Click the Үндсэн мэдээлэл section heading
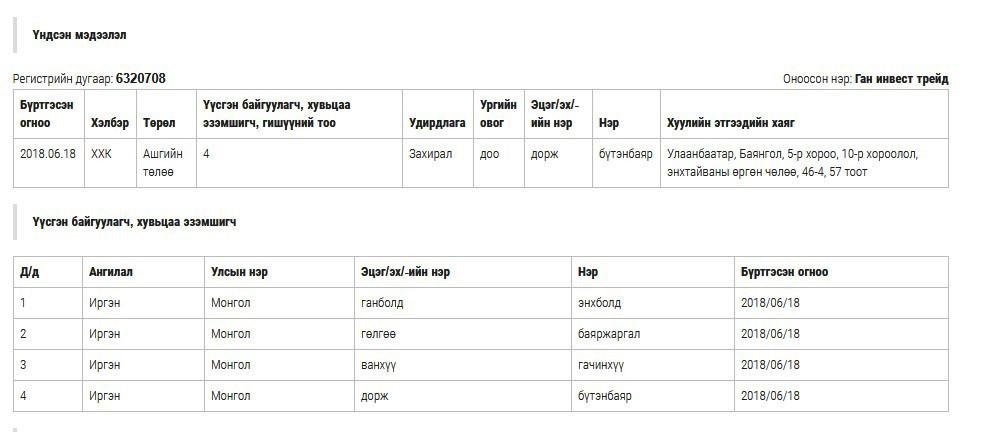992x432 pixels. tap(79, 35)
